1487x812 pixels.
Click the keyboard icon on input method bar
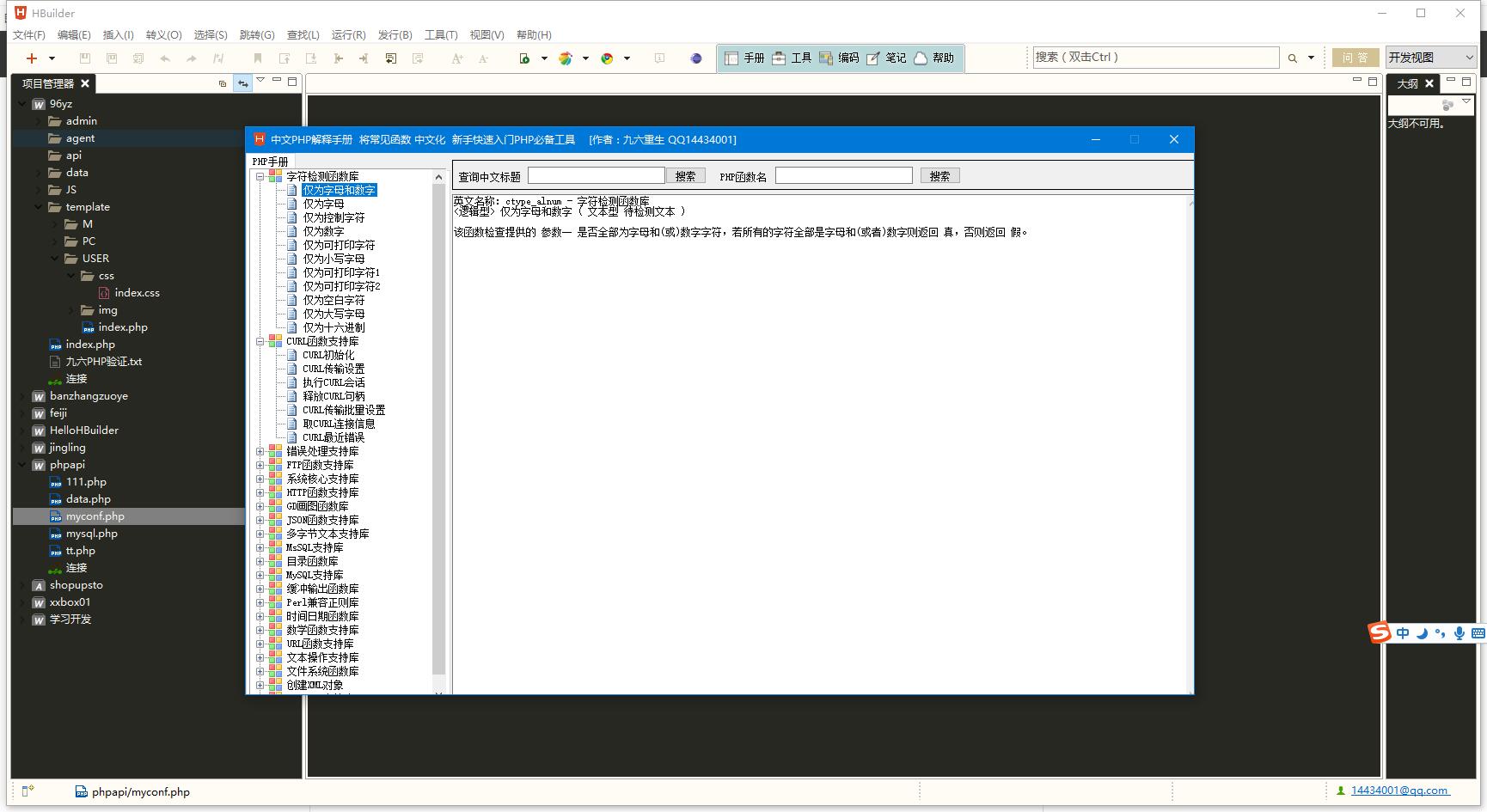click(x=1478, y=633)
